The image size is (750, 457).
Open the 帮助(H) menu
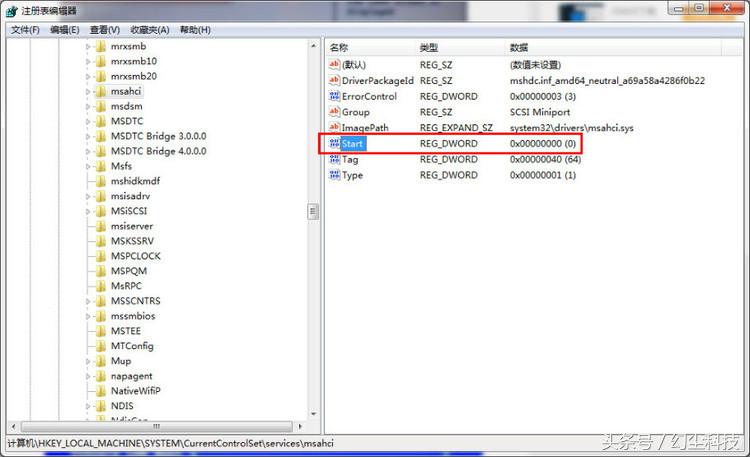coord(195,30)
